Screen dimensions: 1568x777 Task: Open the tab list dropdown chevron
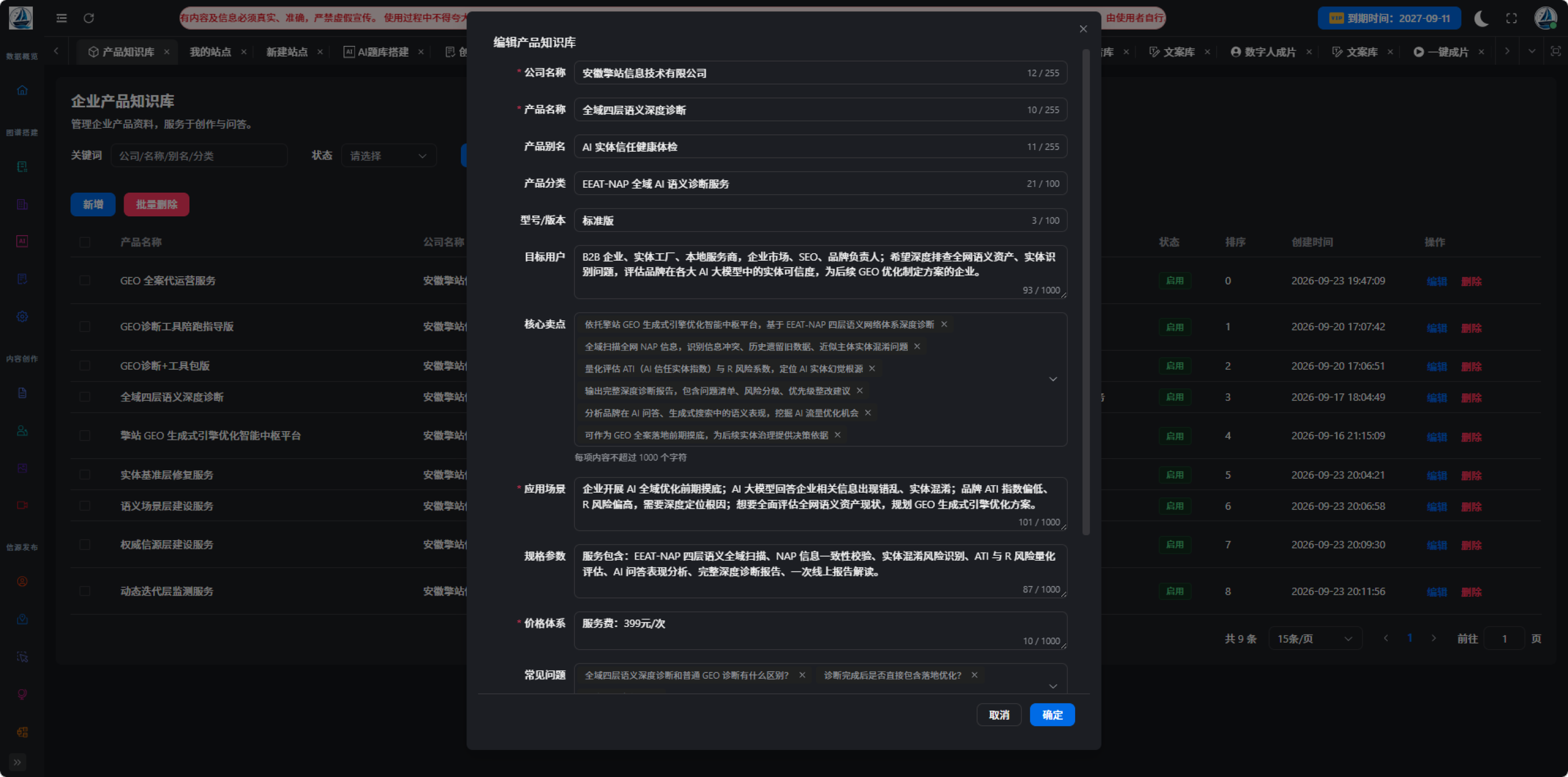pyautogui.click(x=1532, y=52)
